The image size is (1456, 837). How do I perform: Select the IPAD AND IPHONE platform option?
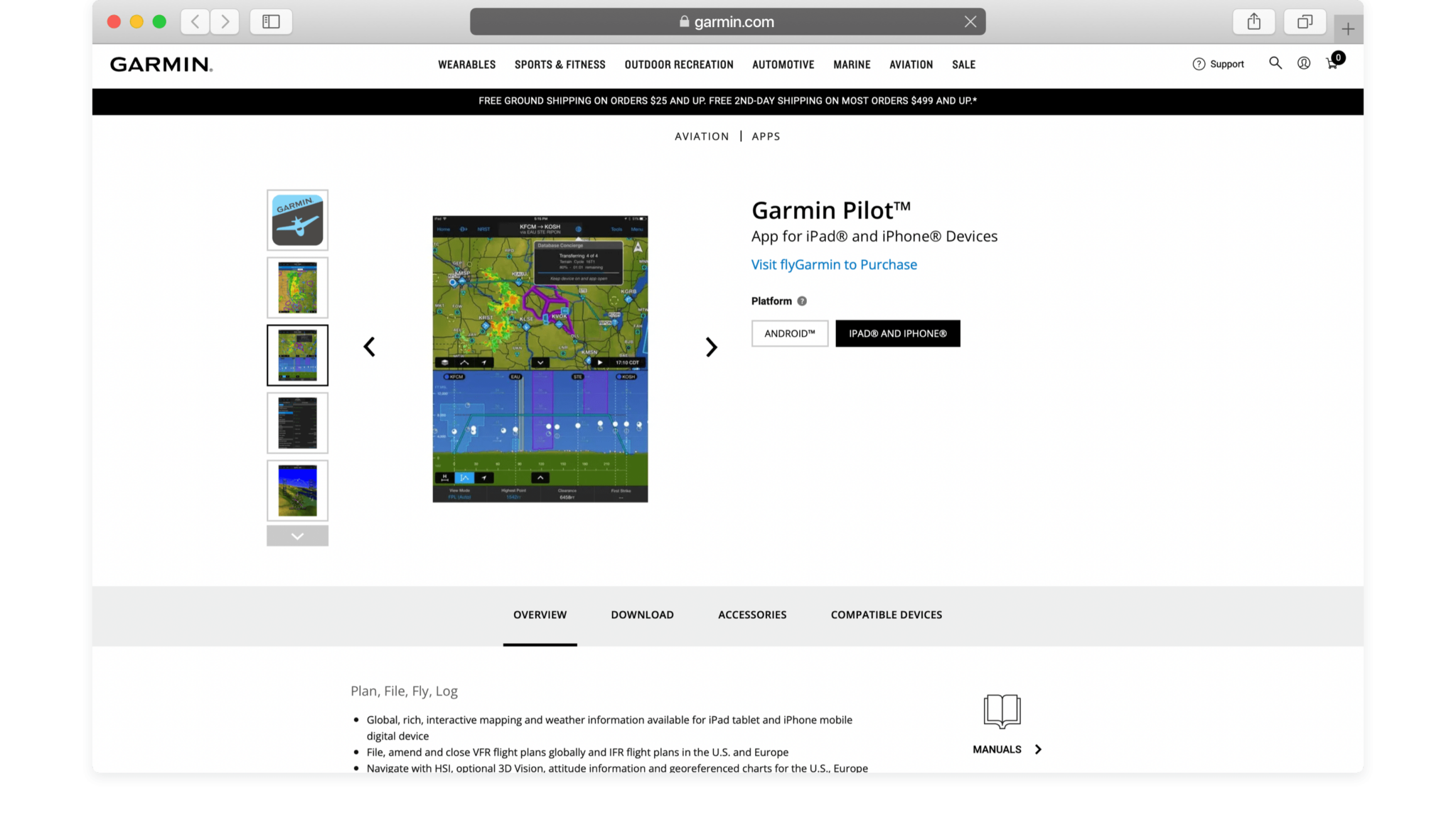click(898, 333)
